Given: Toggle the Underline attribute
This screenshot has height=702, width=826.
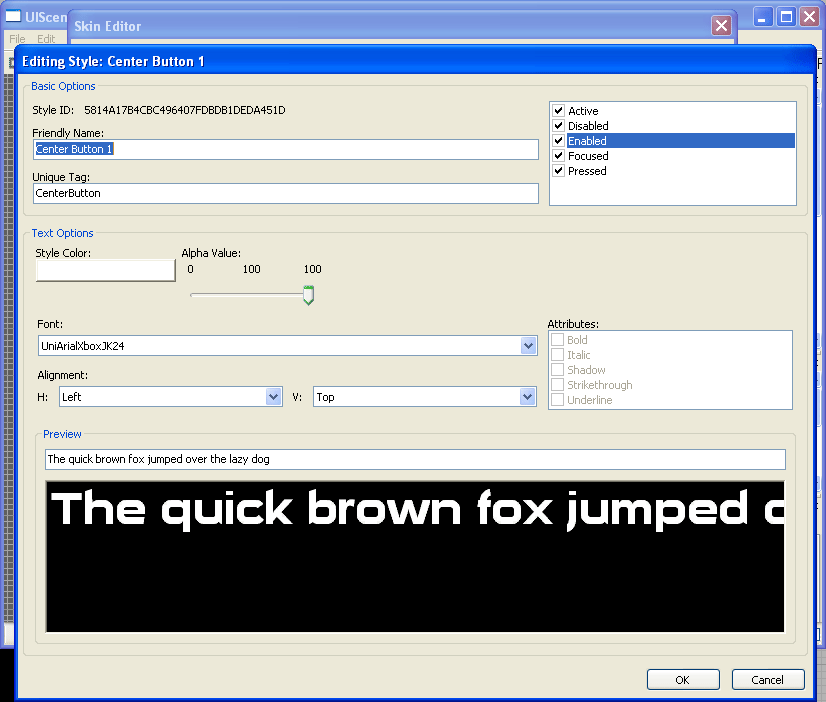Looking at the screenshot, I should pos(556,400).
